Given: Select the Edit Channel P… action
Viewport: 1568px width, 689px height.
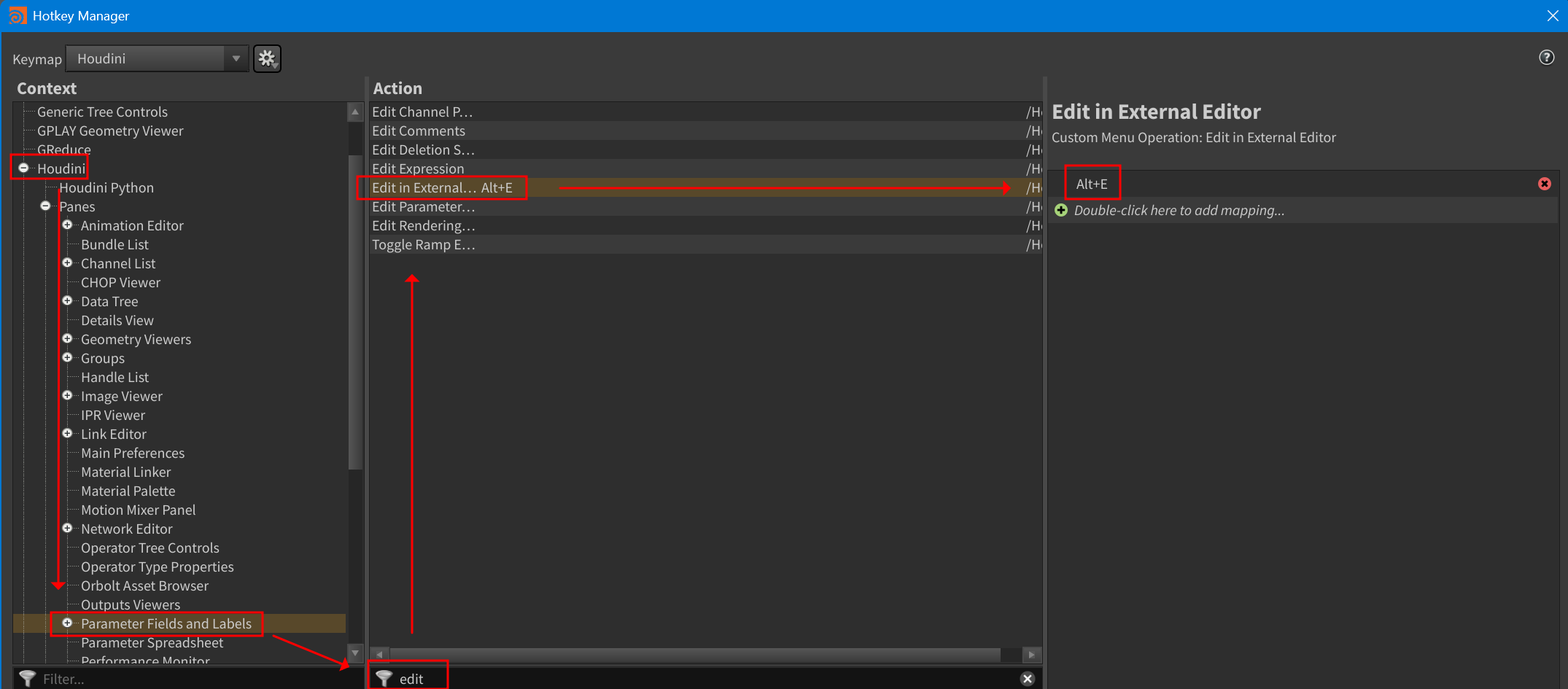Looking at the screenshot, I should coord(705,112).
